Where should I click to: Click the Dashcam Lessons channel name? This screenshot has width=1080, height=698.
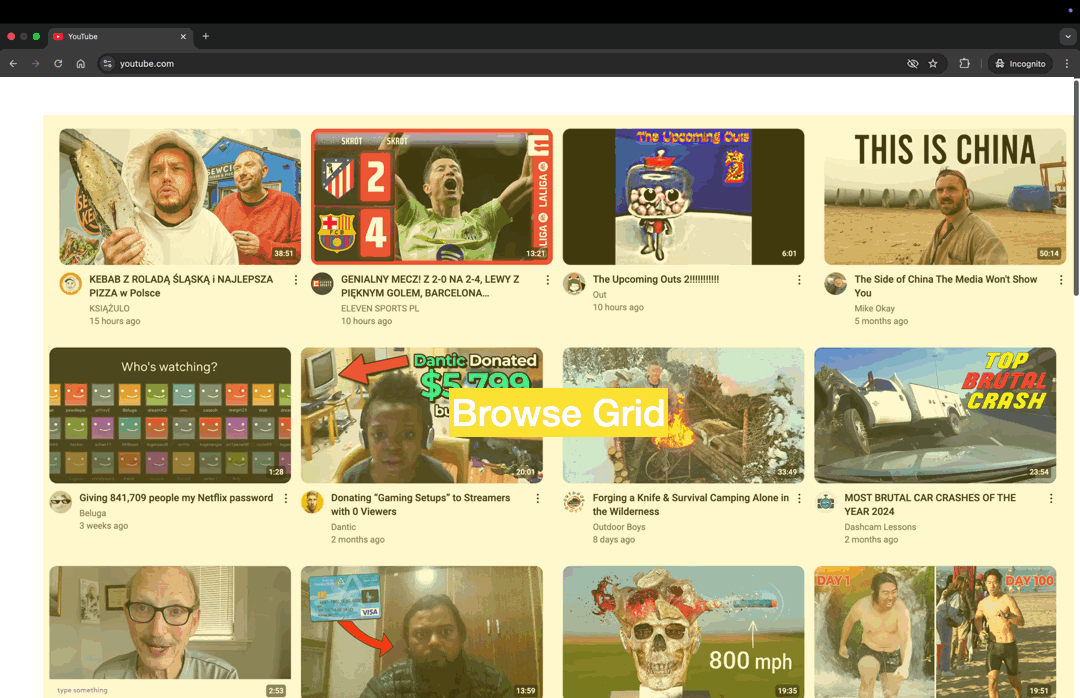point(880,526)
